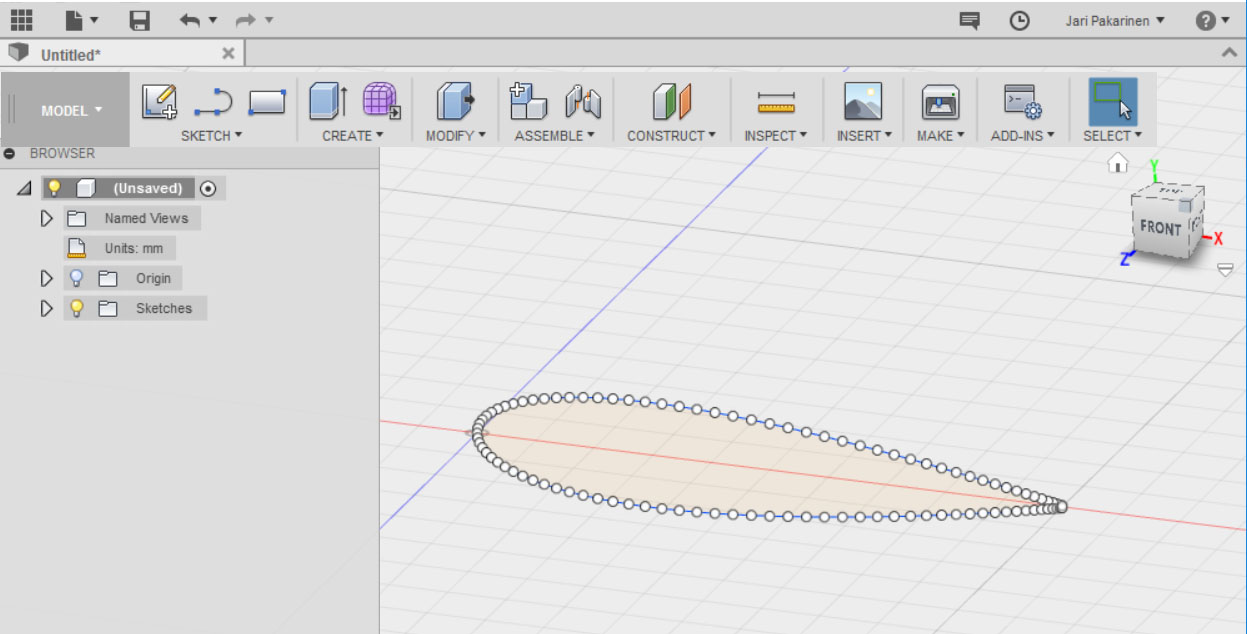This screenshot has height=634, width=1247.
Task: Select the Line sketch tool
Action: coord(212,101)
